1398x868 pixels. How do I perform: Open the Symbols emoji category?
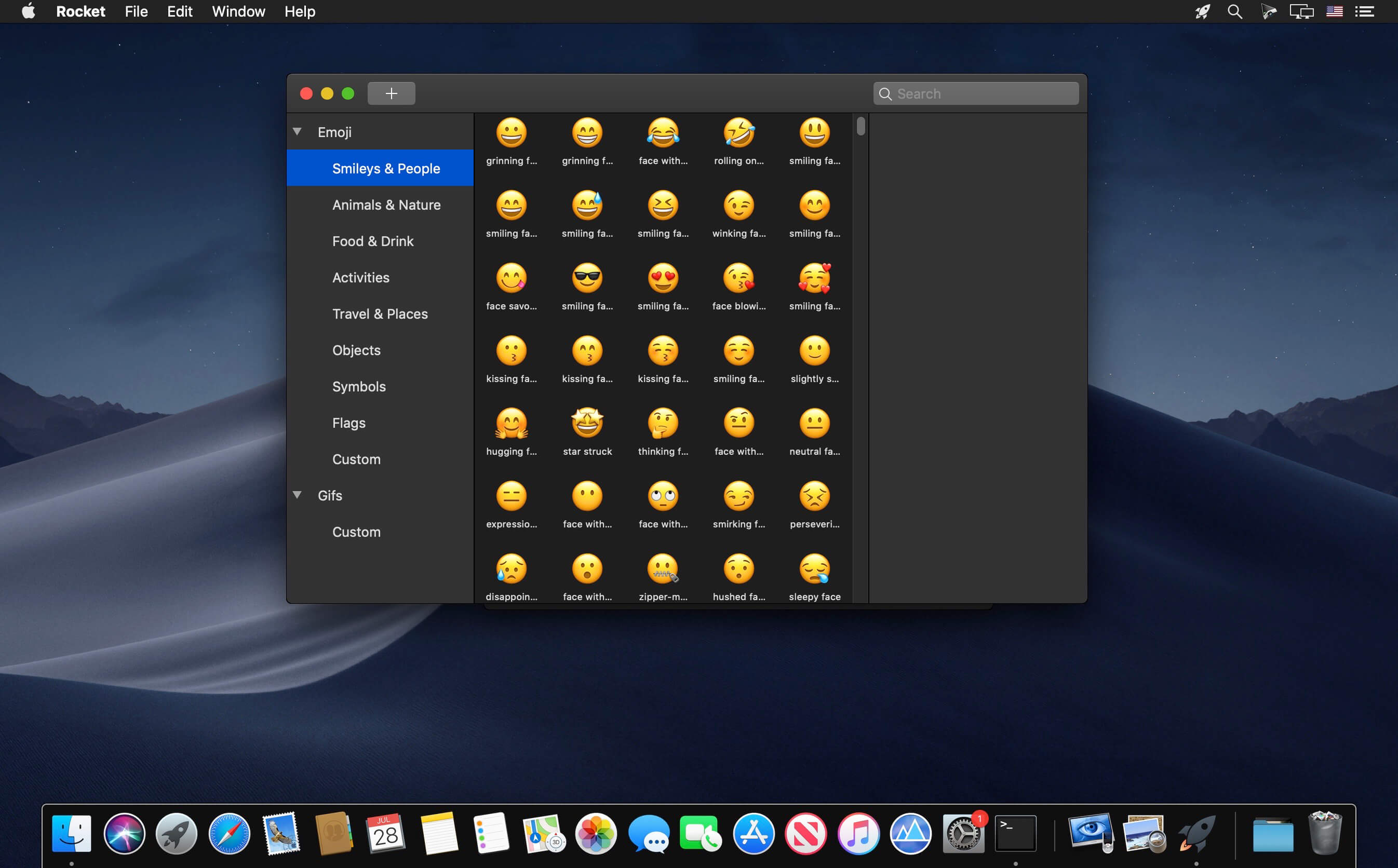click(359, 386)
